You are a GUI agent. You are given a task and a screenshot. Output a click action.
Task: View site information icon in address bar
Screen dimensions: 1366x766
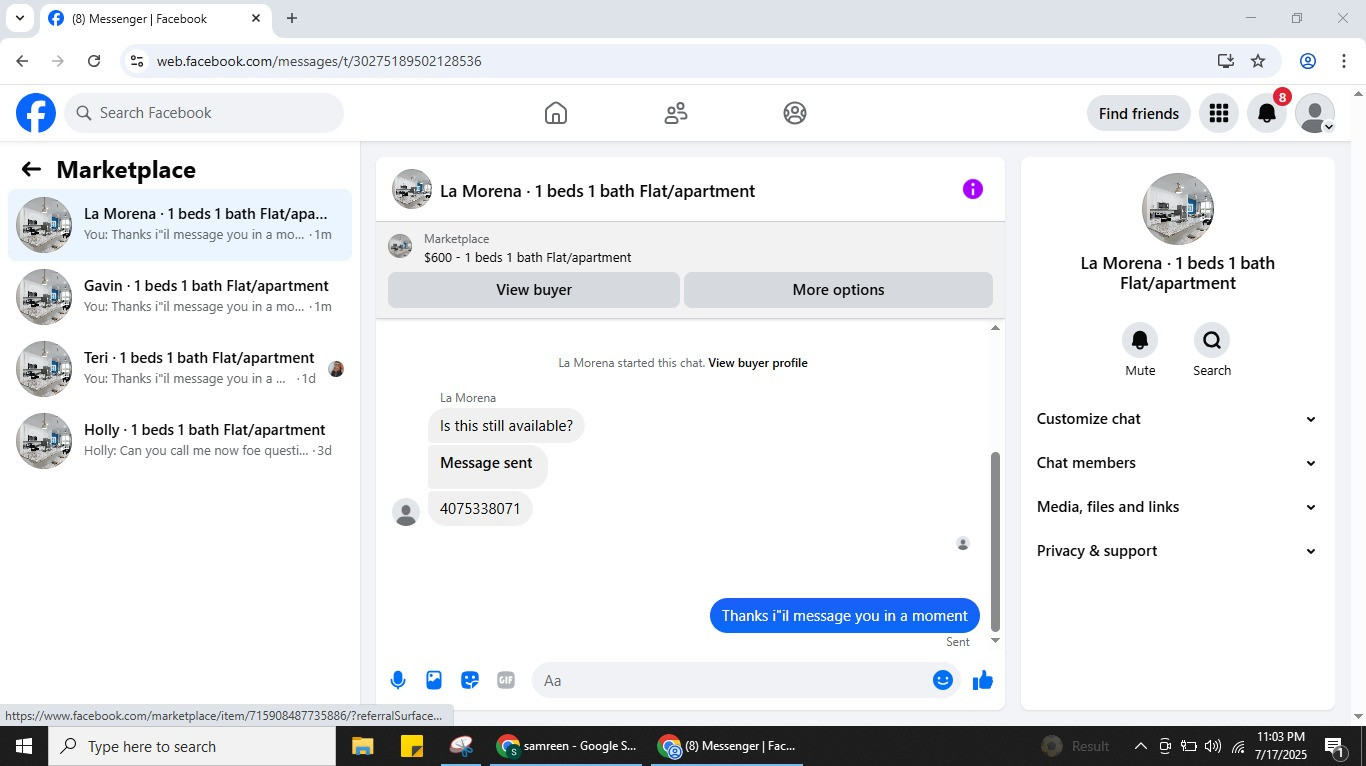click(x=137, y=61)
